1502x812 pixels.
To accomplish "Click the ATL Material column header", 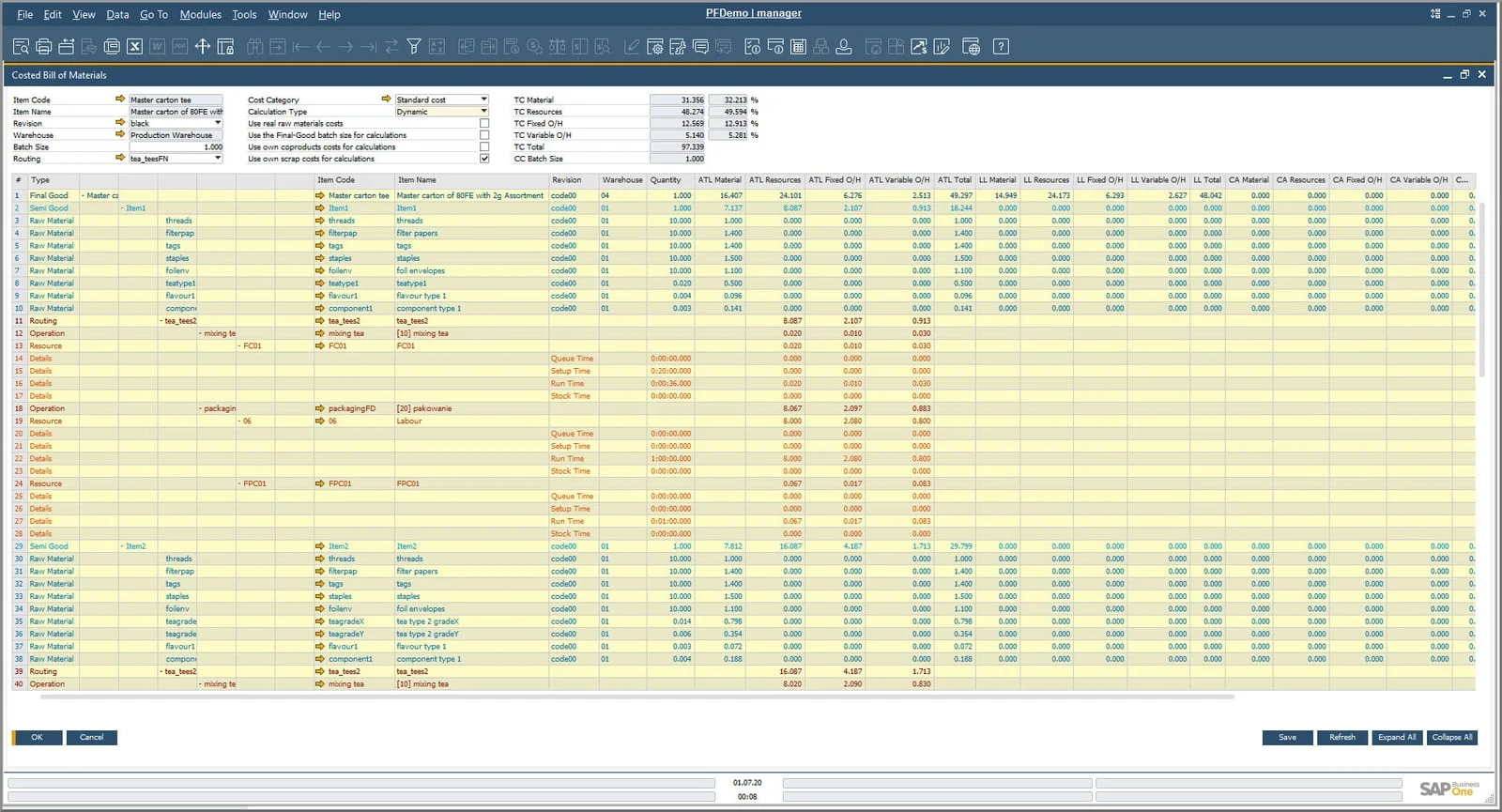I will click(x=720, y=180).
